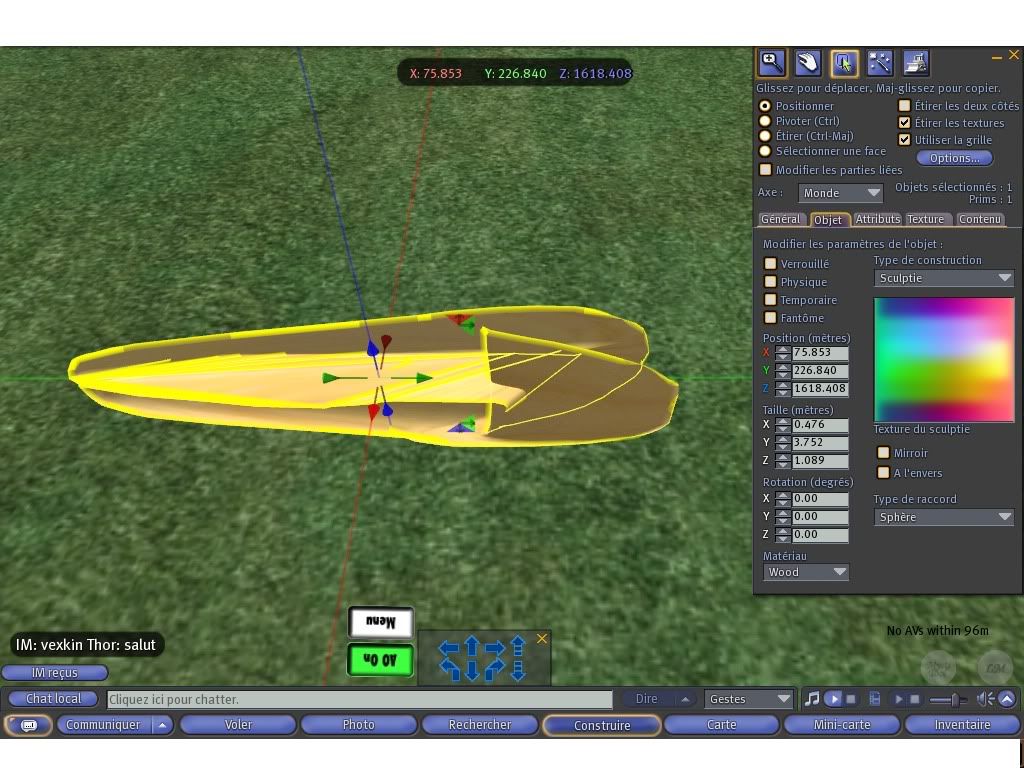1024x768 pixels.
Task: Select the magic wand Create tool
Action: coord(879,63)
